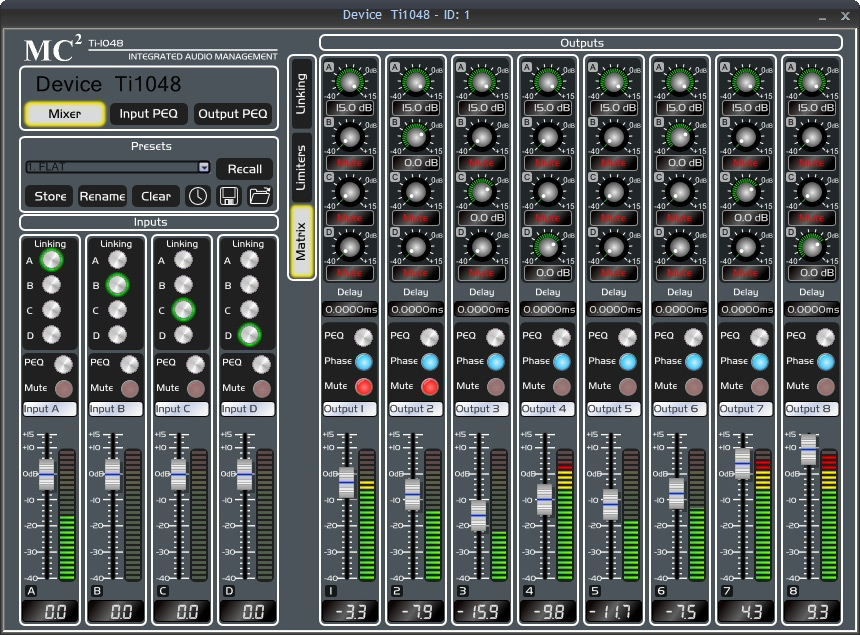
Task: Click the Input C name field
Action: coord(182,409)
